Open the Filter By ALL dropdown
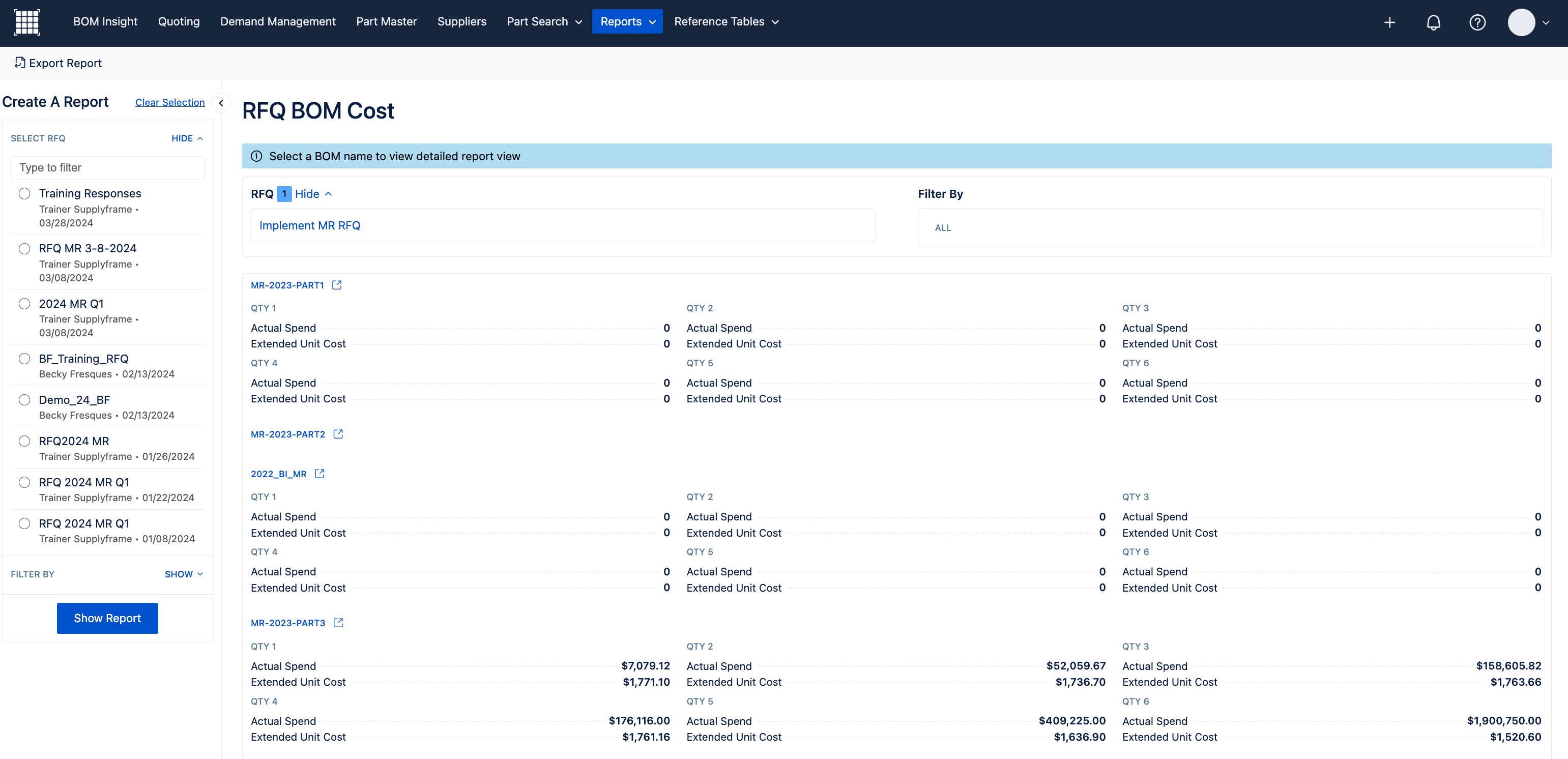The height and width of the screenshot is (759, 1568). click(1230, 227)
